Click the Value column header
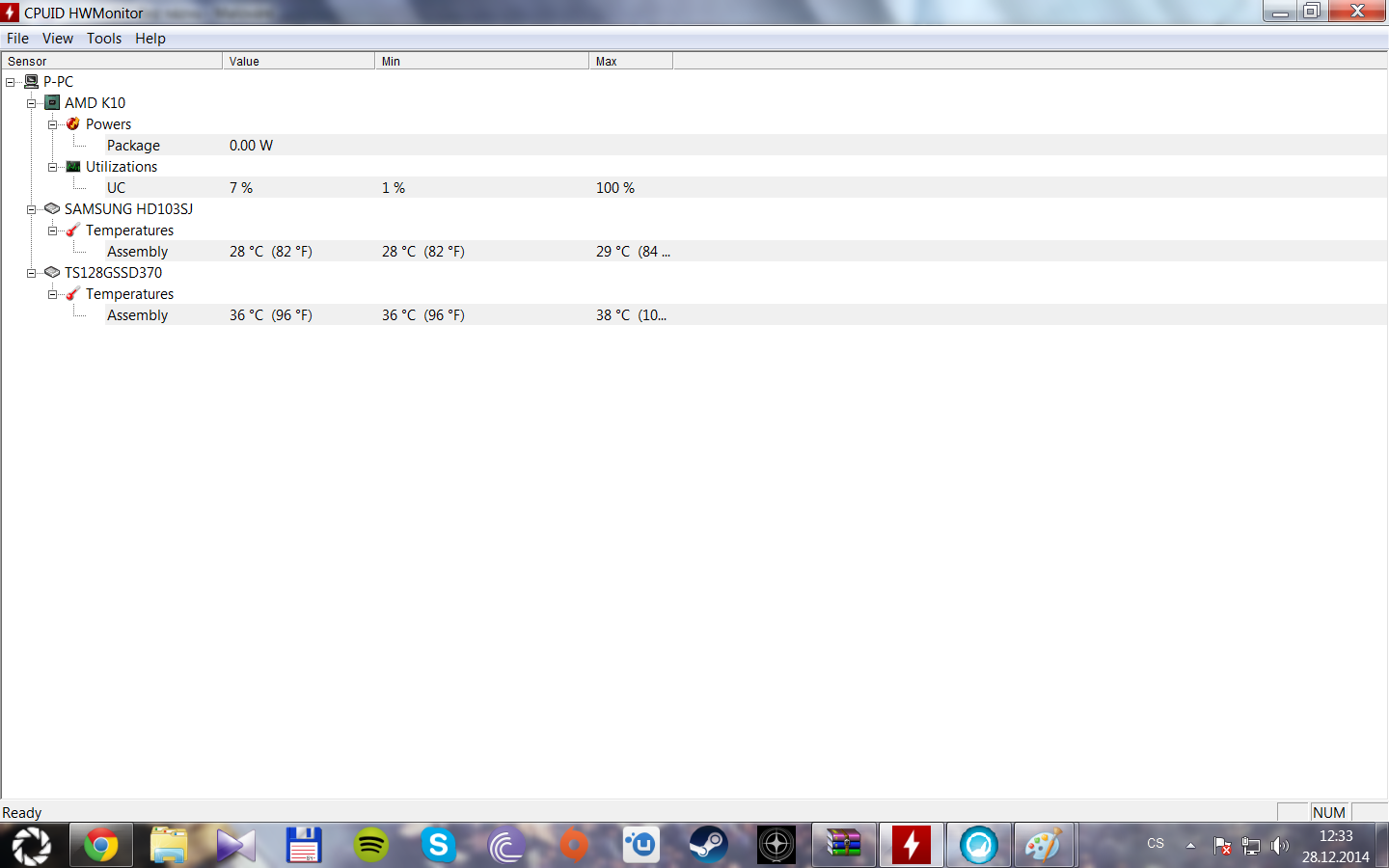The width and height of the screenshot is (1389, 868). [298, 61]
